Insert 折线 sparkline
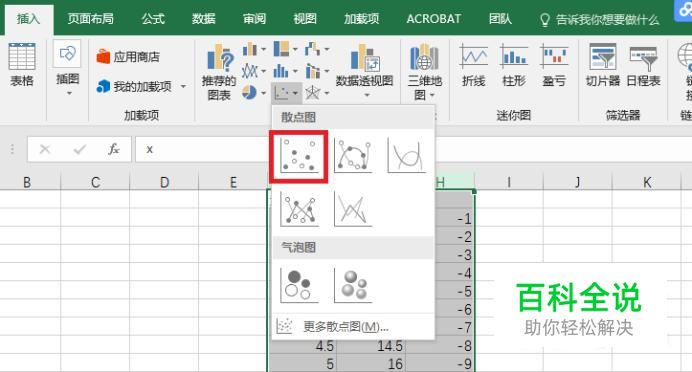 click(x=474, y=65)
